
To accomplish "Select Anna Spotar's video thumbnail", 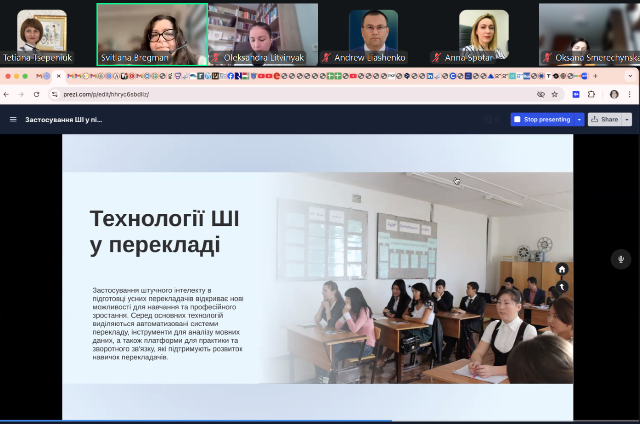I will coord(484,35).
